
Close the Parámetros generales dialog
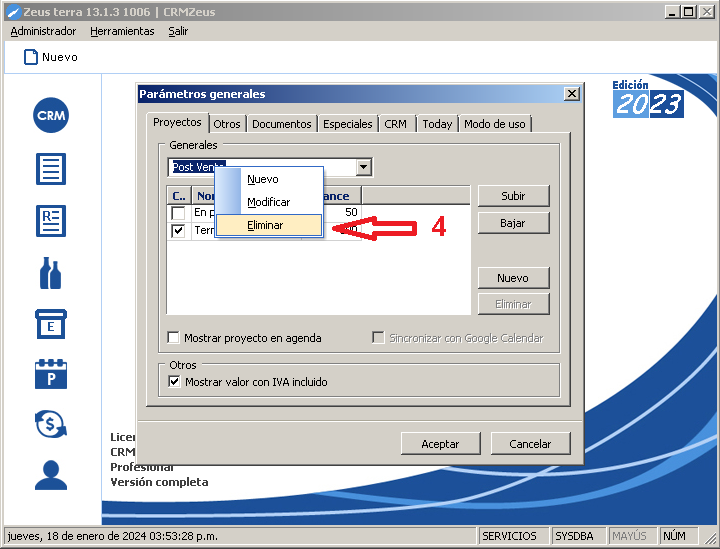coord(571,94)
